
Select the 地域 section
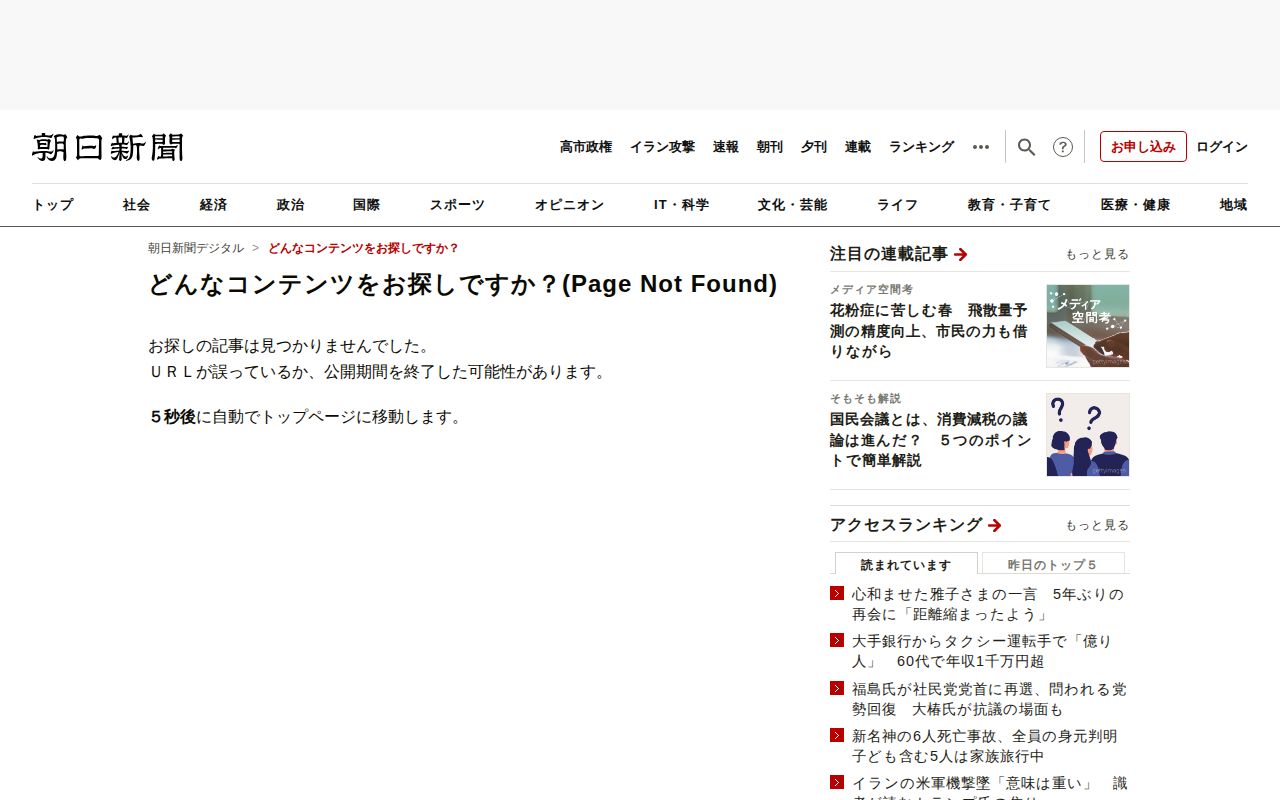(x=1233, y=205)
